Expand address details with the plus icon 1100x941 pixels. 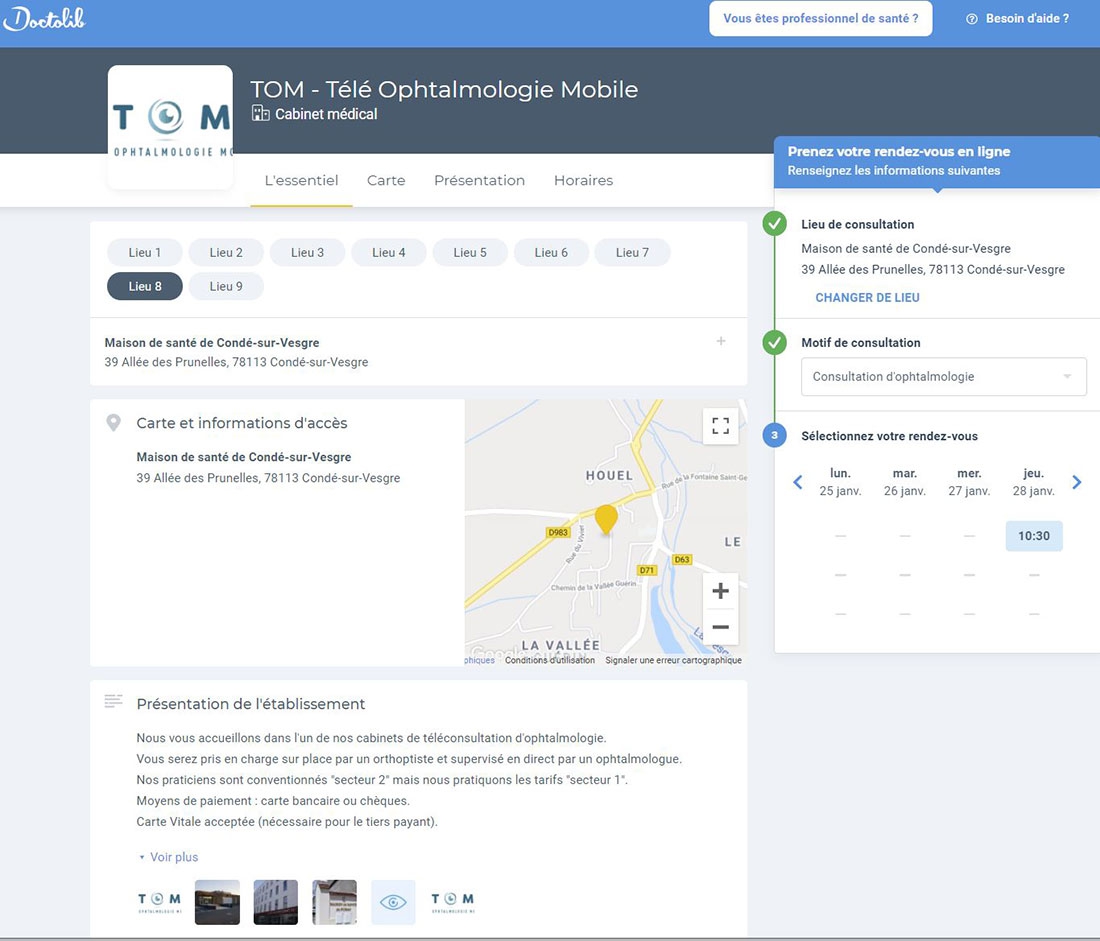(x=720, y=341)
